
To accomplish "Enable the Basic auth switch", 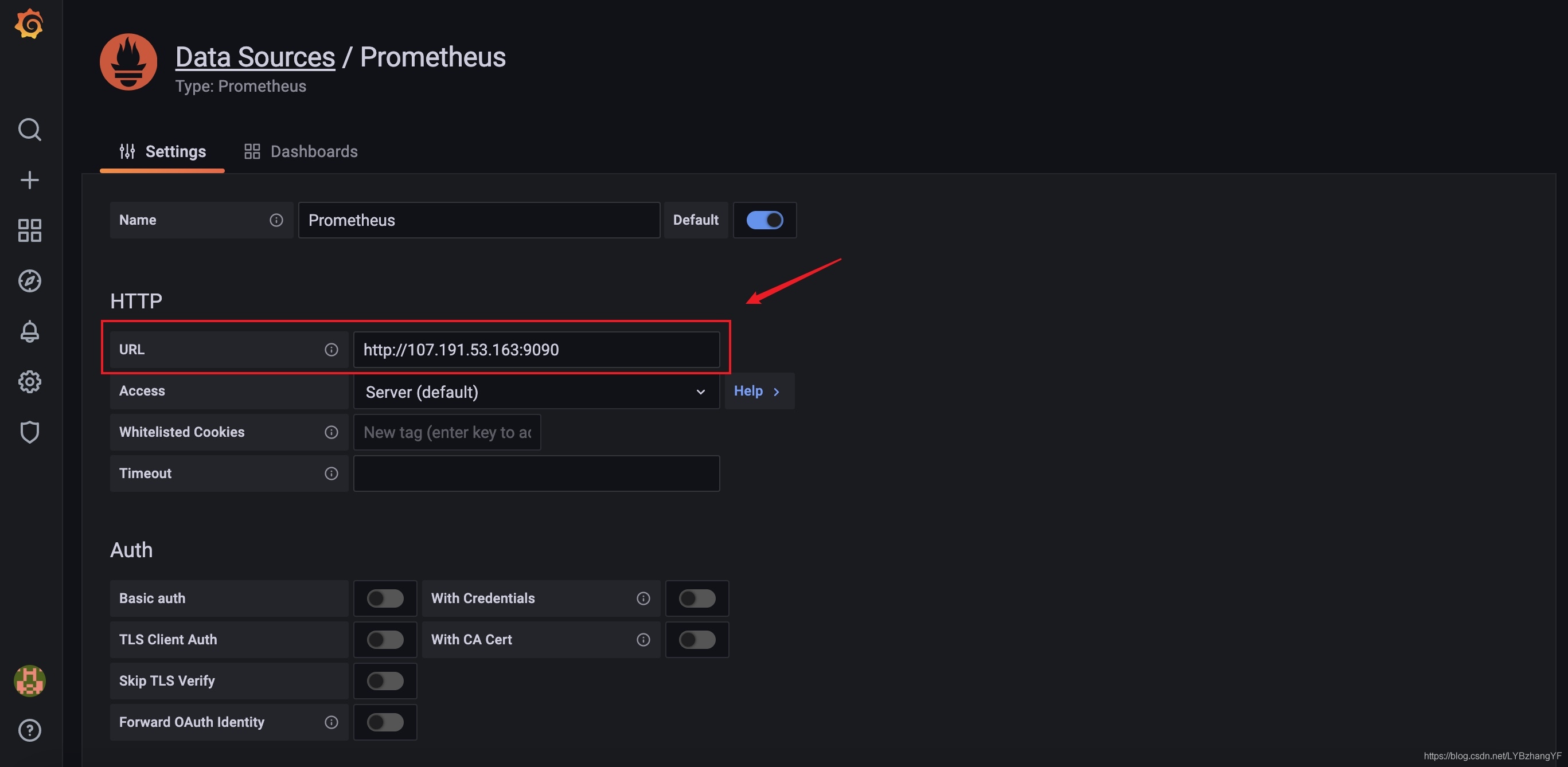I will [x=385, y=598].
